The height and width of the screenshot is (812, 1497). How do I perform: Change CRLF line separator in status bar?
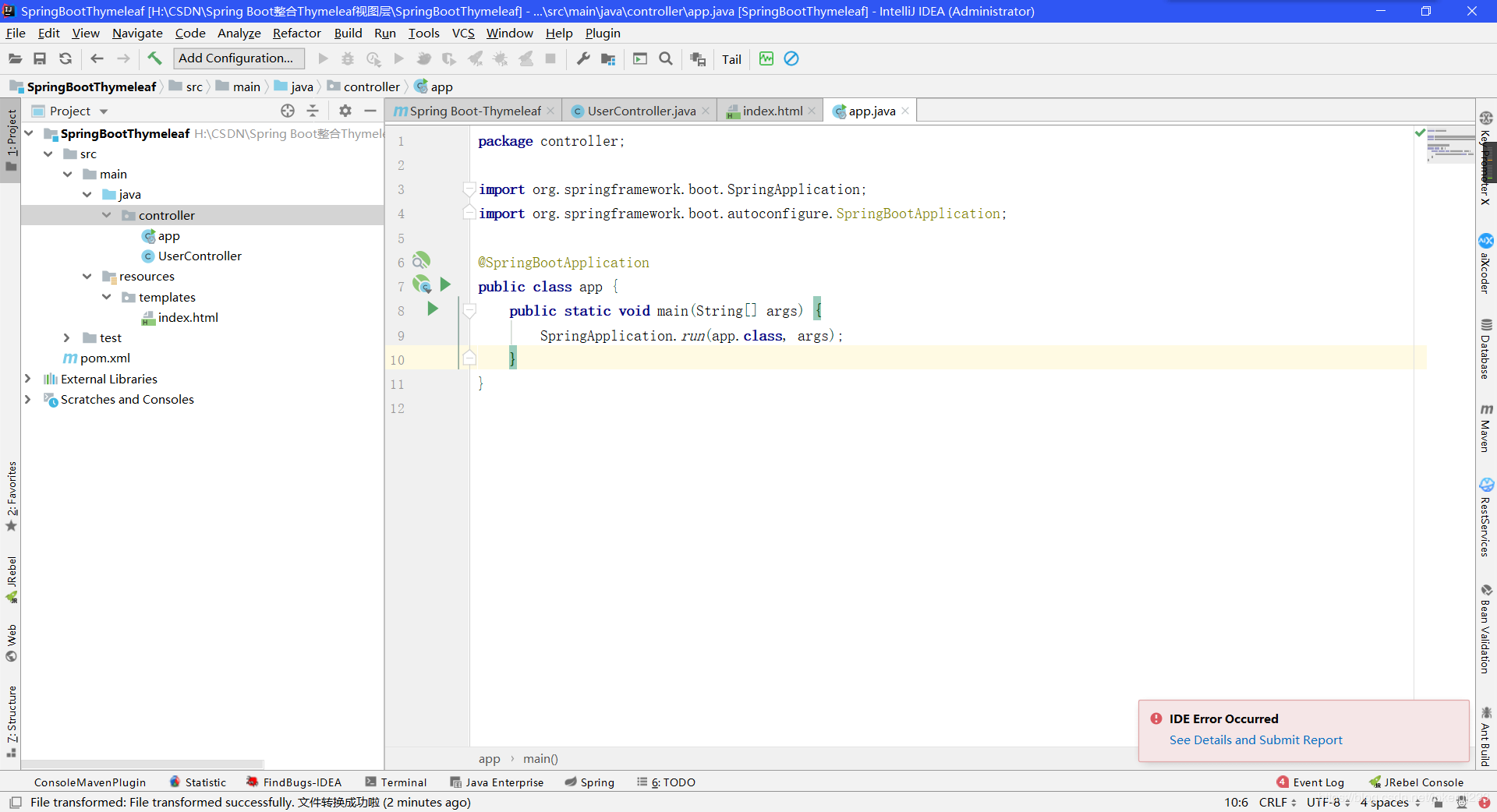(1277, 802)
